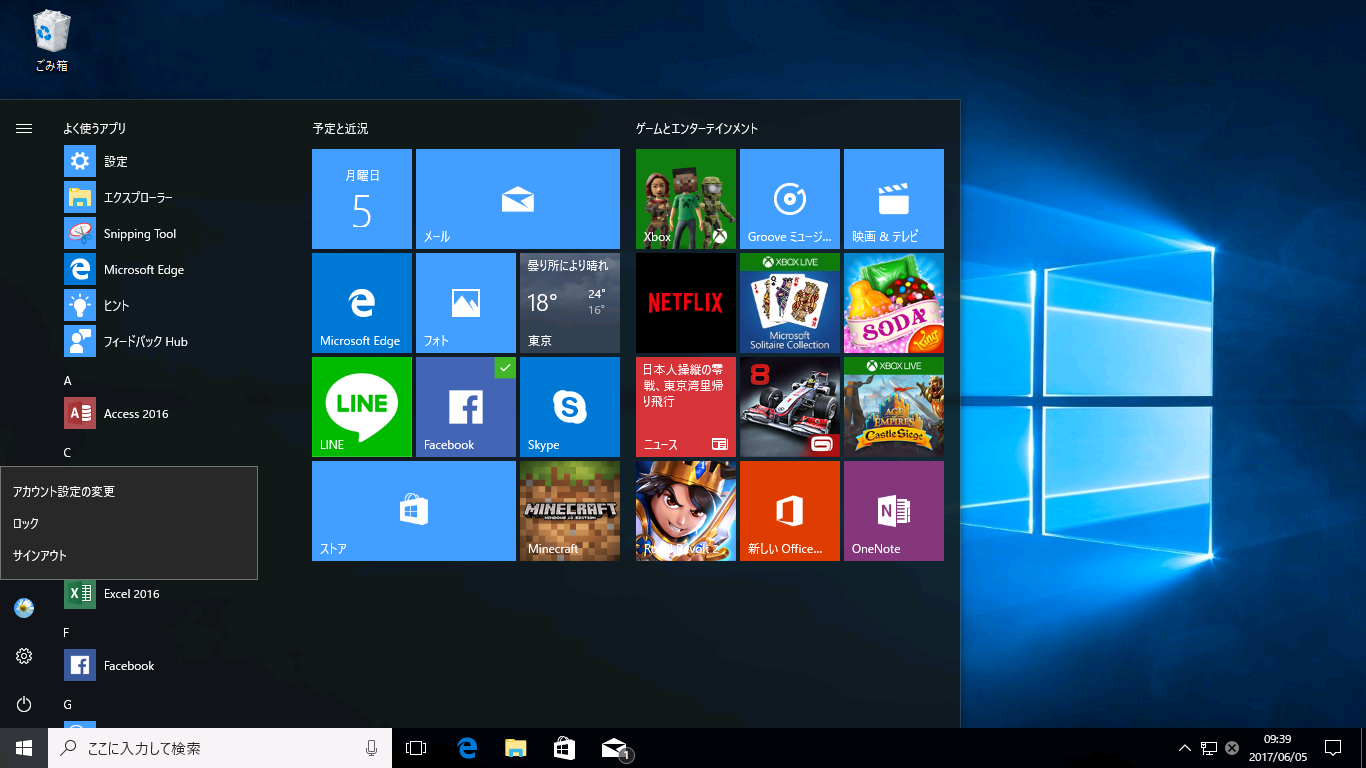Open the Facebook tile

[x=466, y=407]
